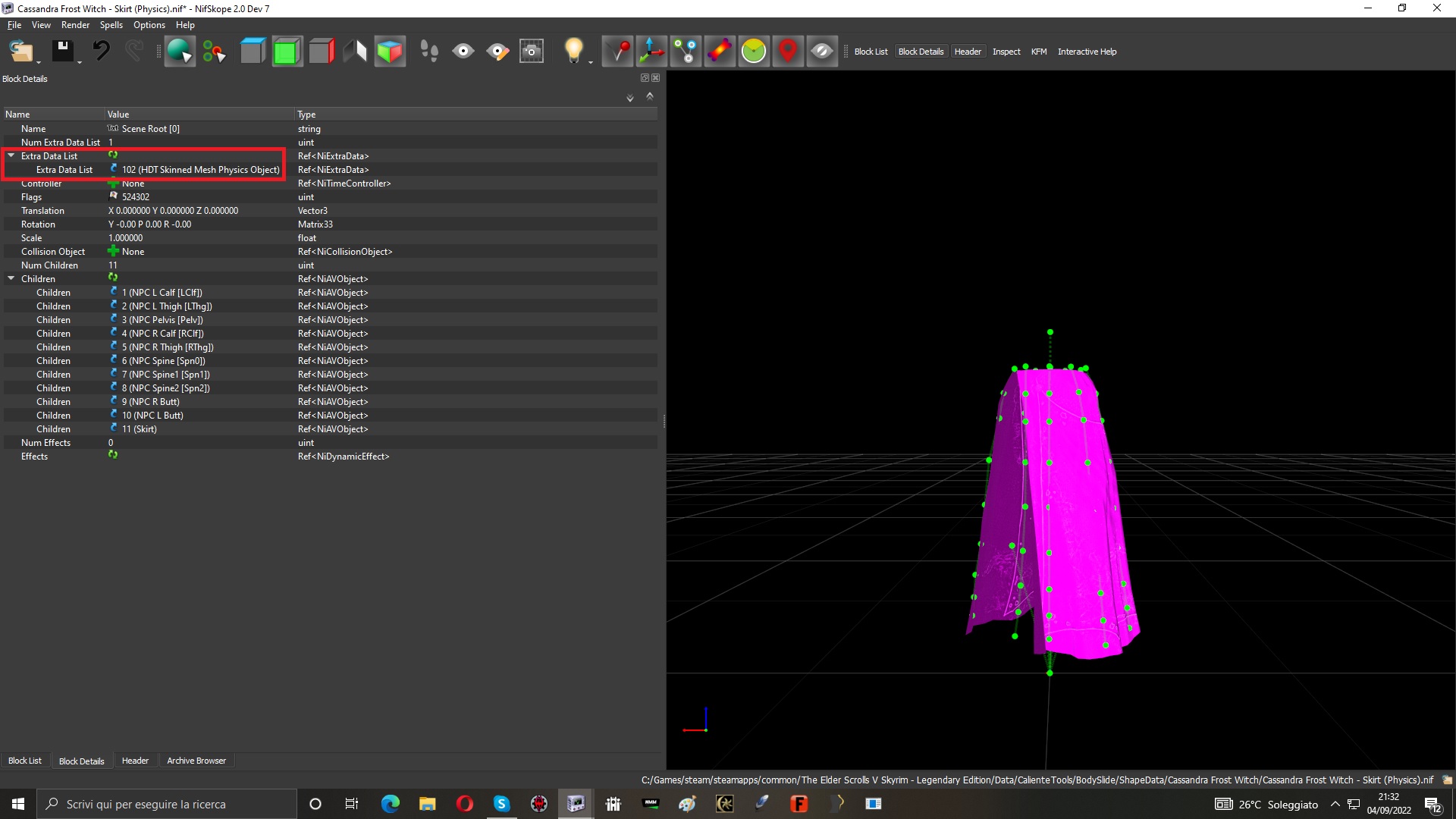This screenshot has height=819, width=1456.
Task: Click the Undo arrow icon
Action: (x=101, y=51)
